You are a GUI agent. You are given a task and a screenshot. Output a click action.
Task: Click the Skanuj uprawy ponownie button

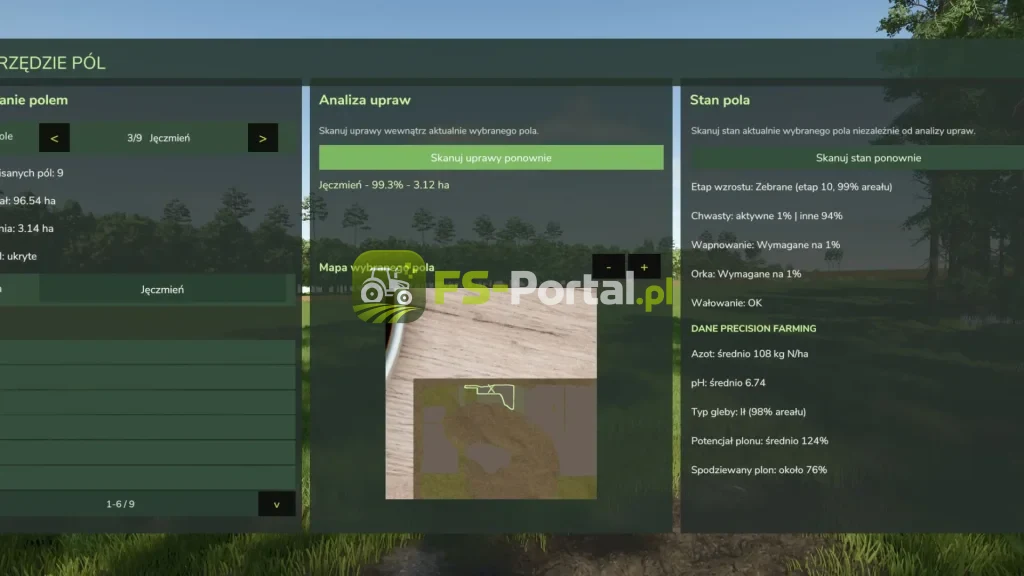491,157
